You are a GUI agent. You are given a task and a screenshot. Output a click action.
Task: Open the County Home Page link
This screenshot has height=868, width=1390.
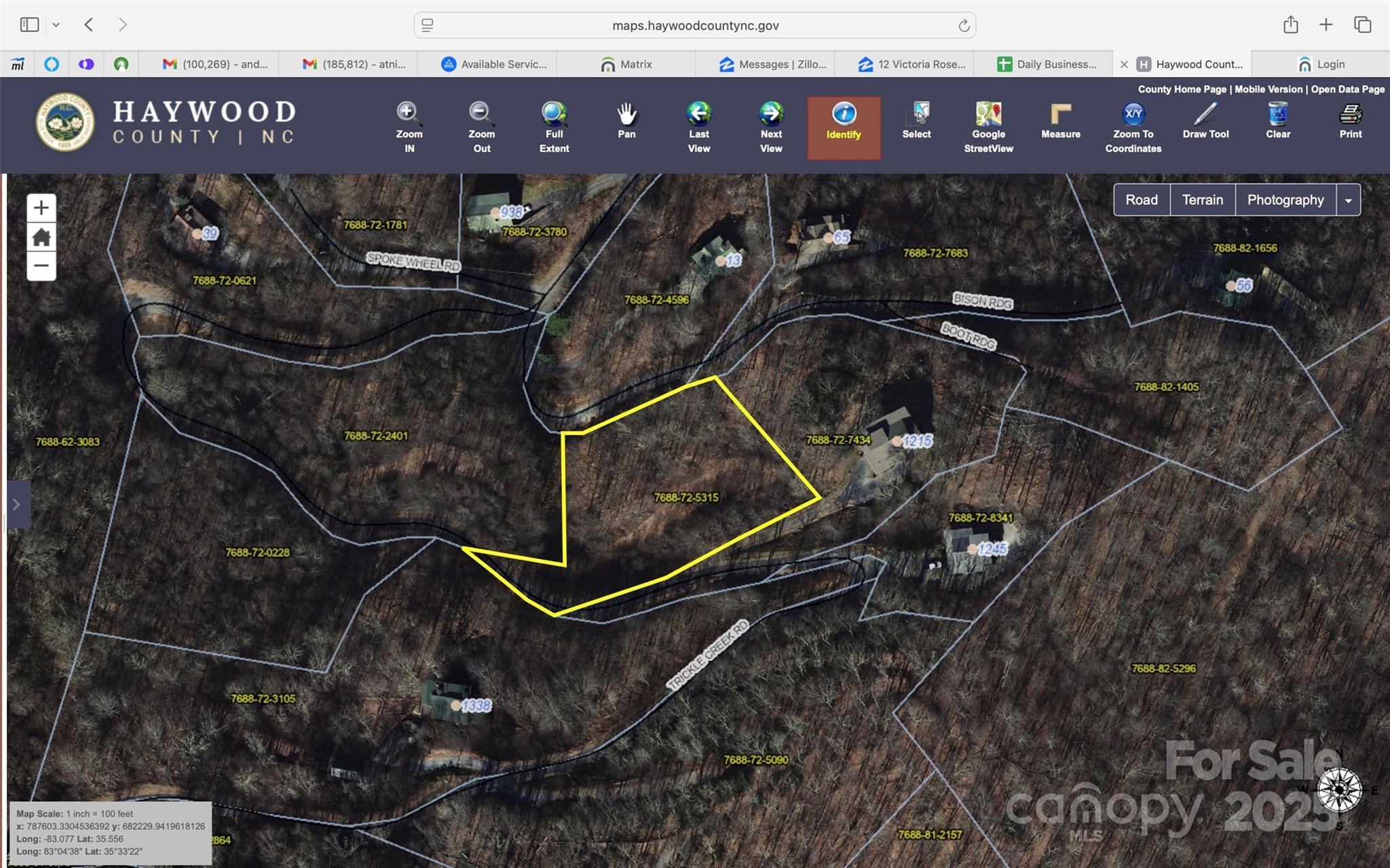pyautogui.click(x=1182, y=89)
